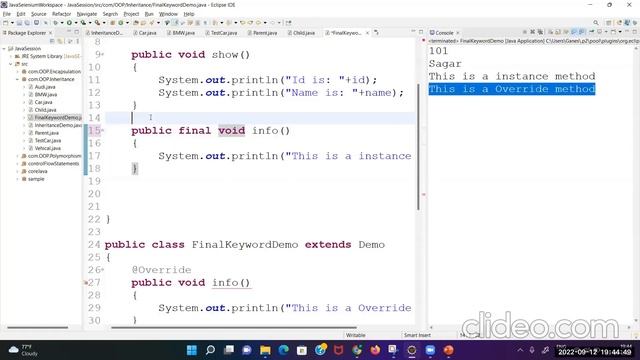Expand the com.OOP.Encapsulation package
Image resolution: width=640 pixels, height=360 pixels.
(x=18, y=72)
